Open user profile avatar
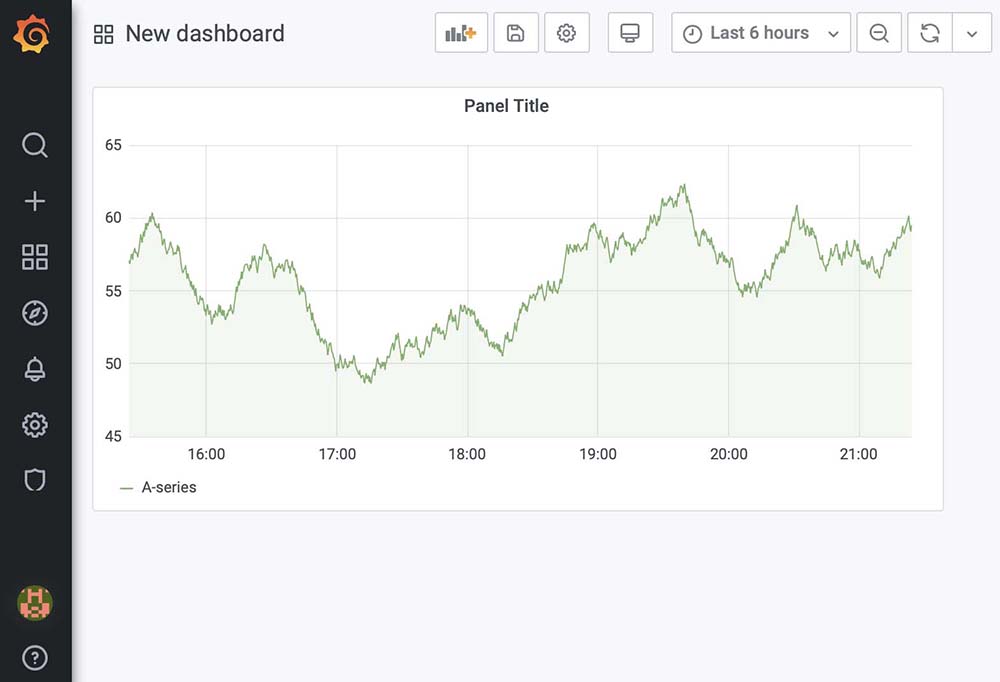Image resolution: width=1000 pixels, height=682 pixels. pyautogui.click(x=34, y=603)
